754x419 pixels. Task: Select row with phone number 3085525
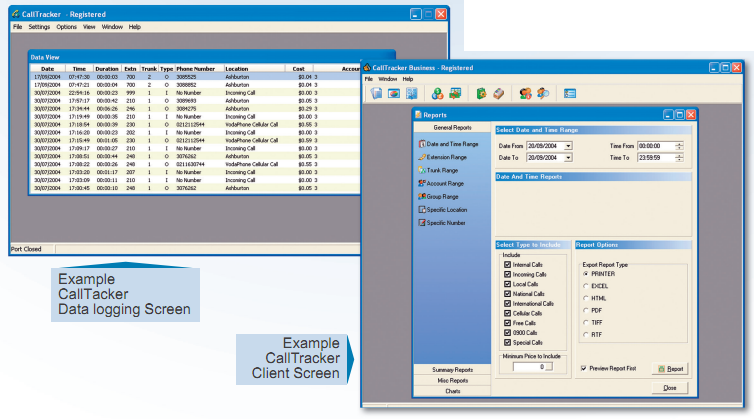[195, 76]
